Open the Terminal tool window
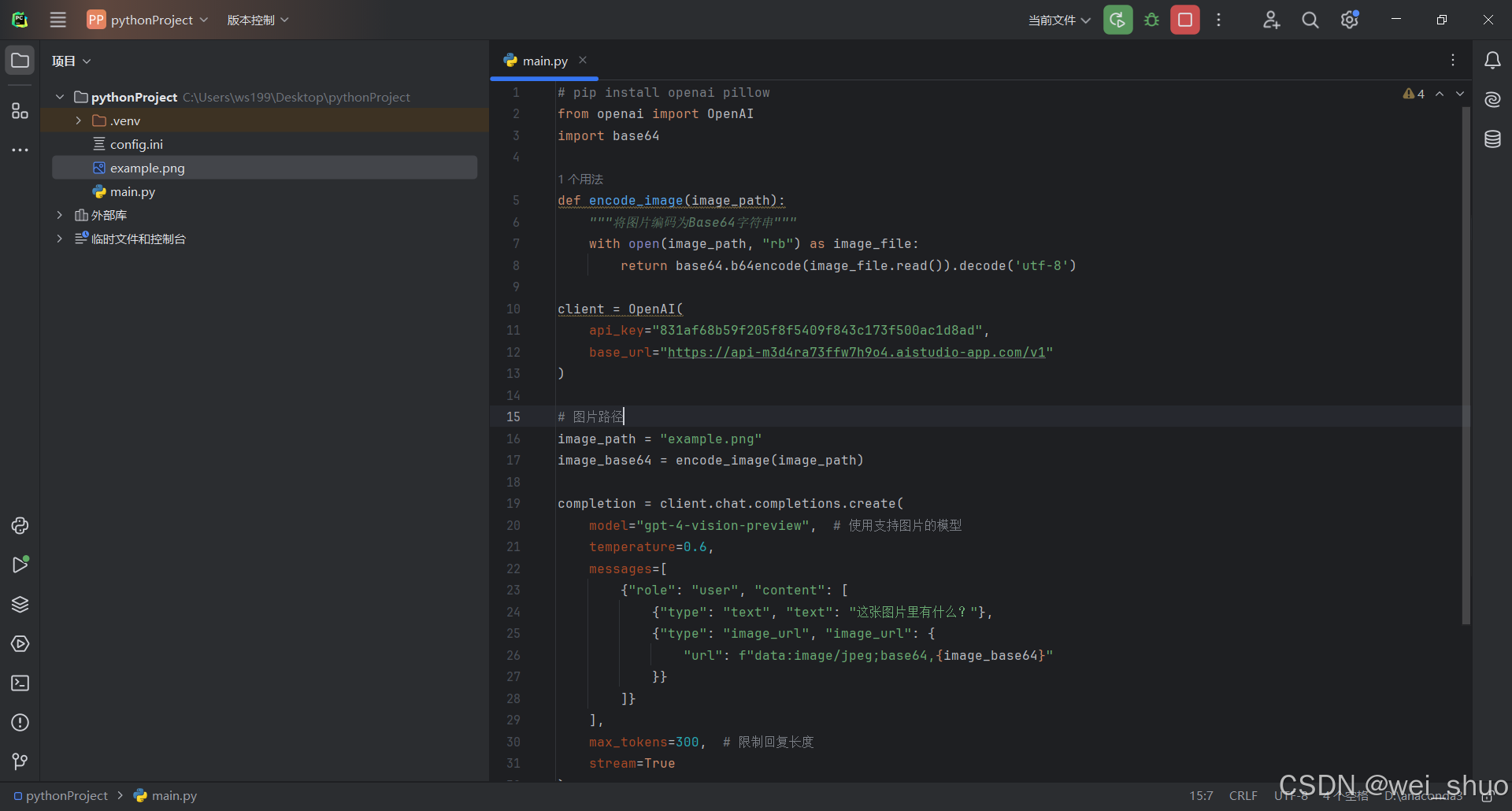 point(20,683)
